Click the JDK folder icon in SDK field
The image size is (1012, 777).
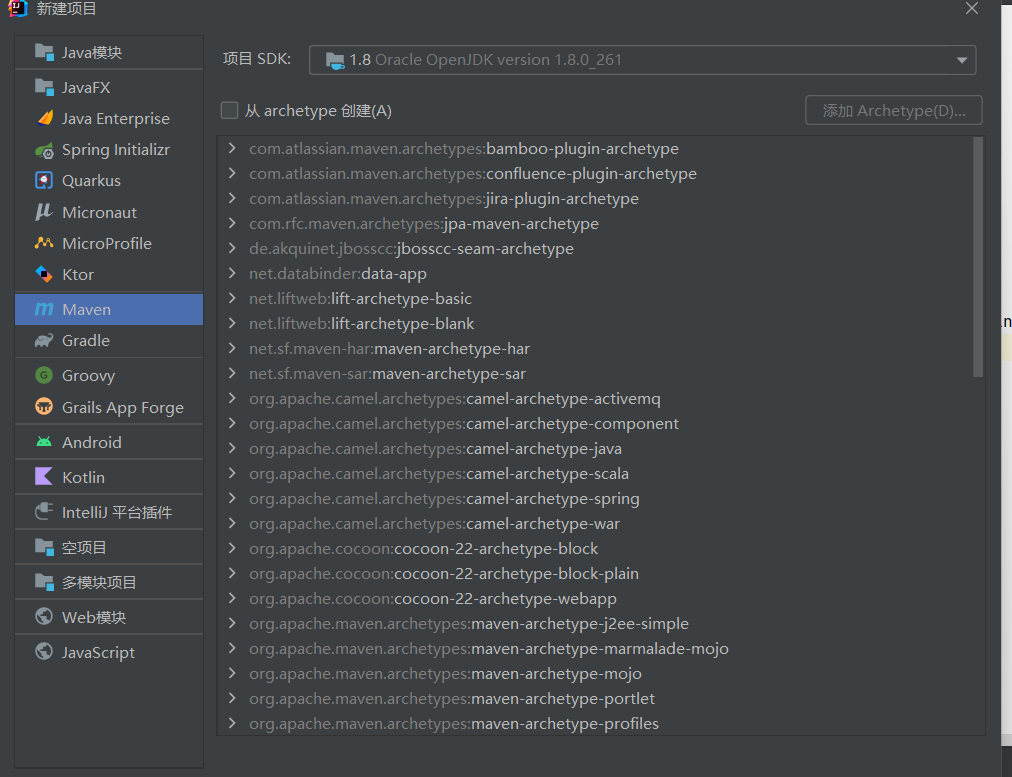[x=334, y=60]
